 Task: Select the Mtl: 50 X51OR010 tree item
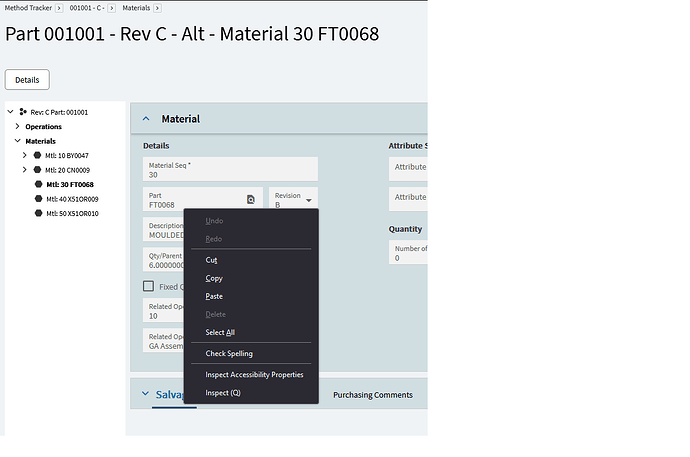coord(72,213)
